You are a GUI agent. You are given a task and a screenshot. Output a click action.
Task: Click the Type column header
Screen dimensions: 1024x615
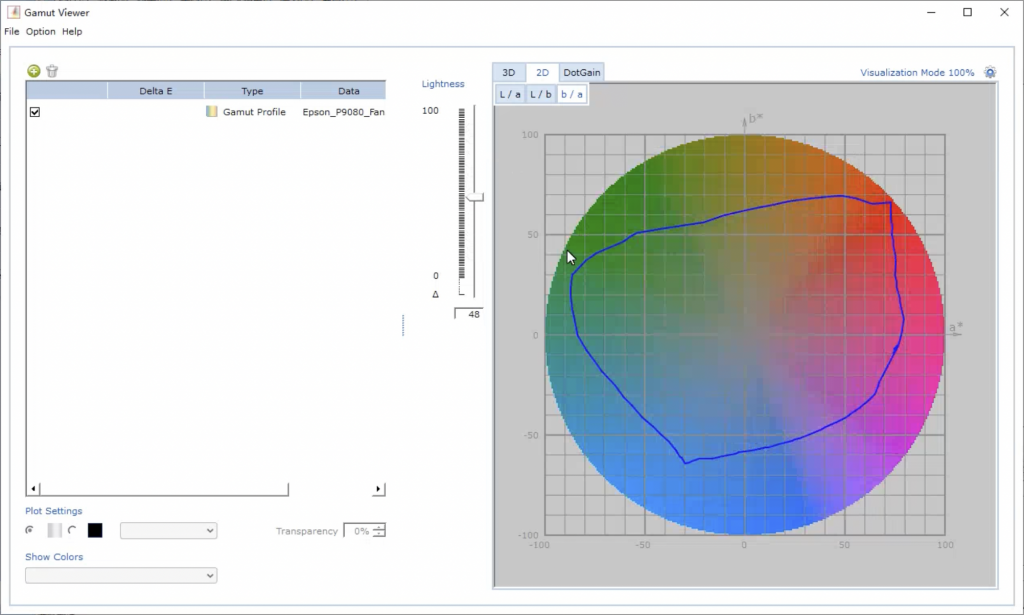pos(252,91)
